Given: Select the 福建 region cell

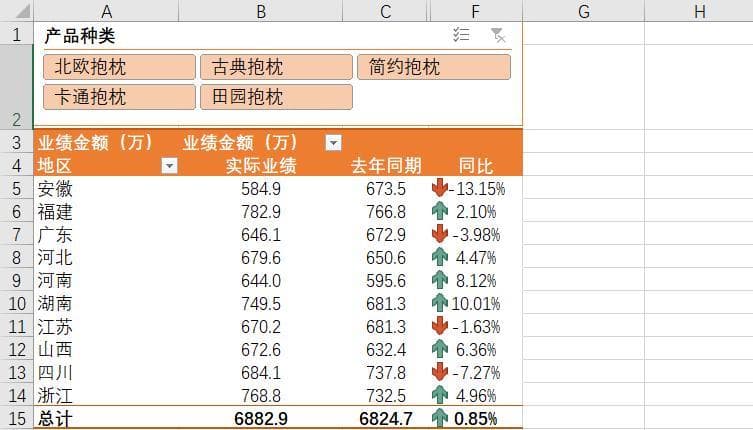Looking at the screenshot, I should coord(106,211).
